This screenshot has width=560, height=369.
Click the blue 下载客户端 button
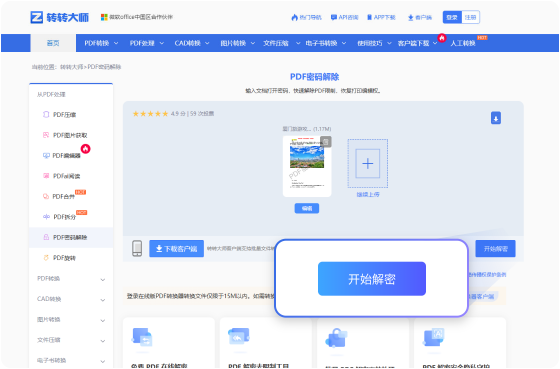176,249
